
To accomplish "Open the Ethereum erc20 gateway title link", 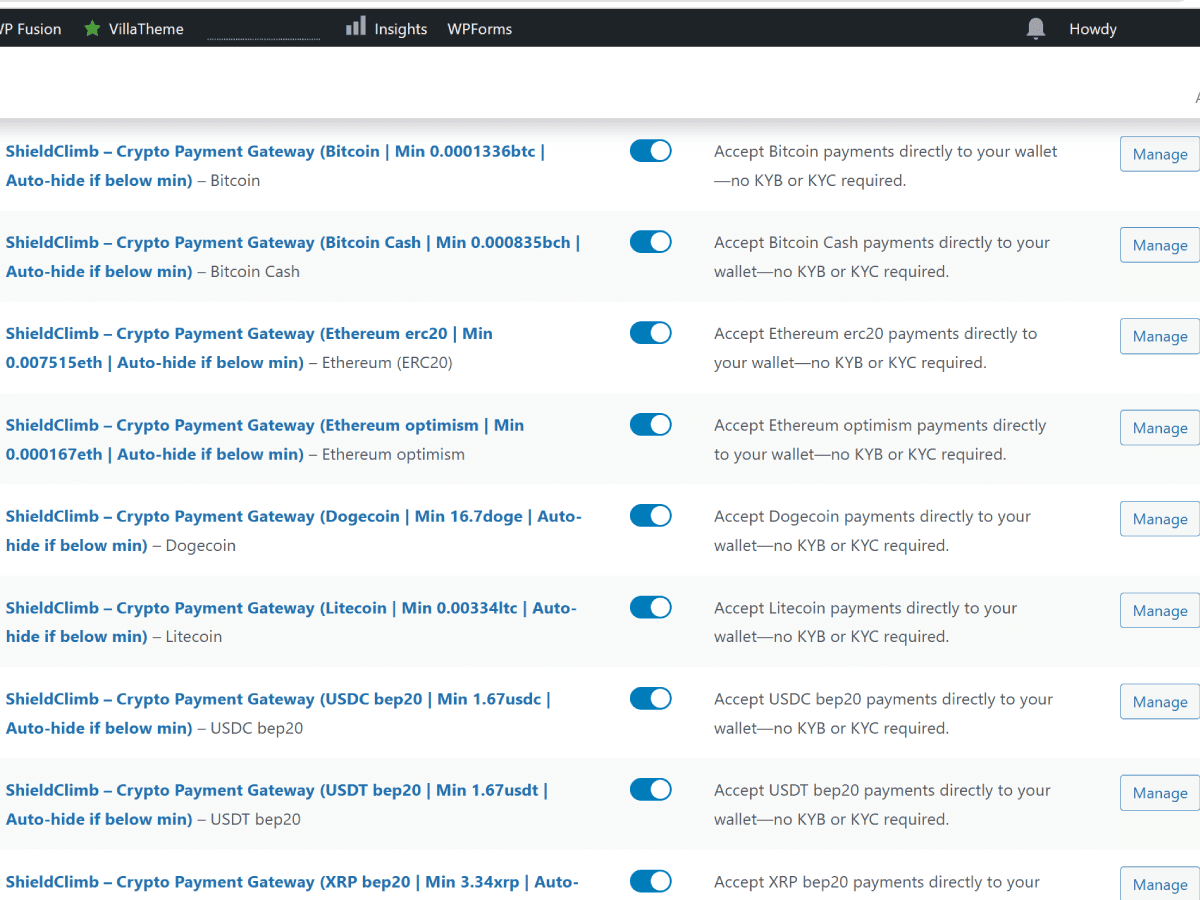I will pos(250,348).
